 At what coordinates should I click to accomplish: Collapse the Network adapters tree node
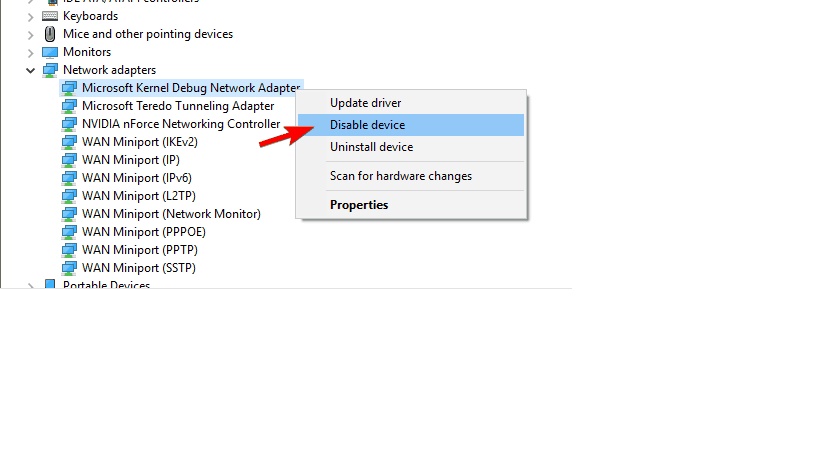click(30, 70)
